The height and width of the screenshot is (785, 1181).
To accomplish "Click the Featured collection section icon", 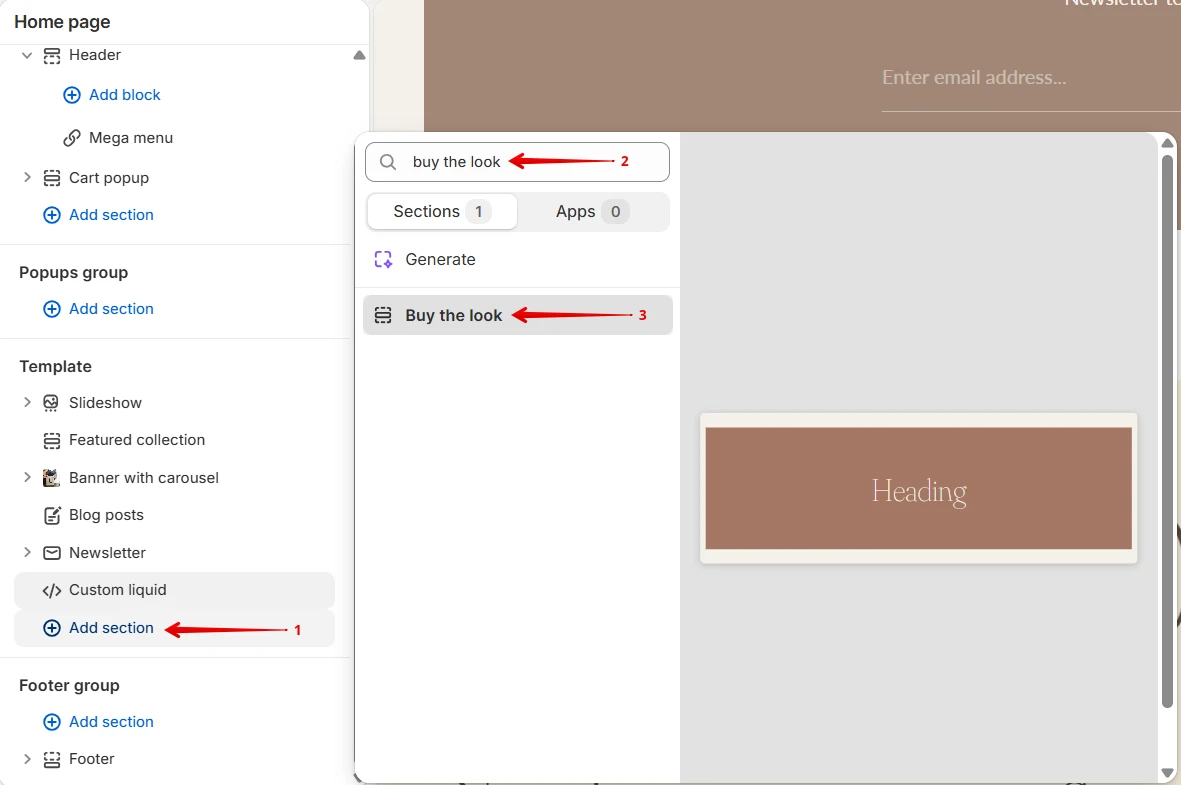I will [51, 440].
